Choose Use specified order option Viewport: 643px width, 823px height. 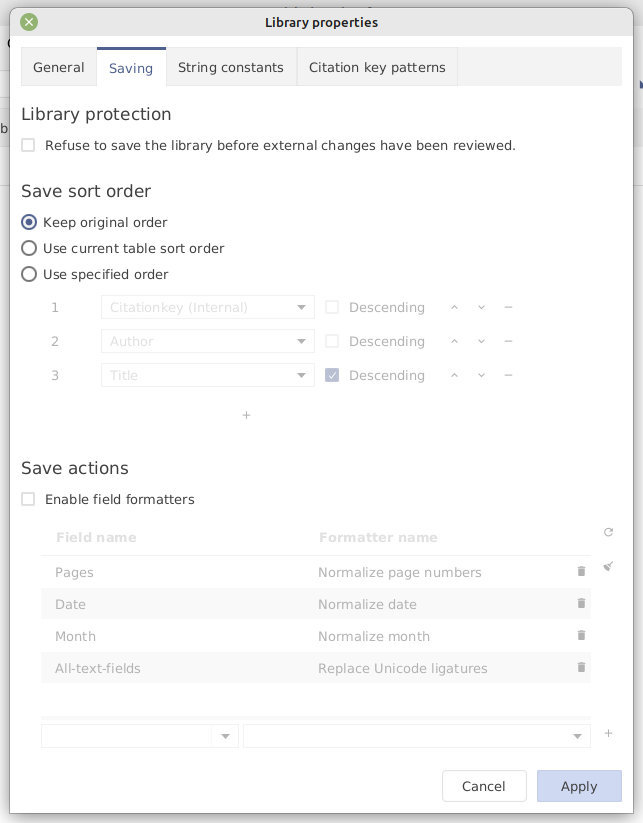pos(30,274)
